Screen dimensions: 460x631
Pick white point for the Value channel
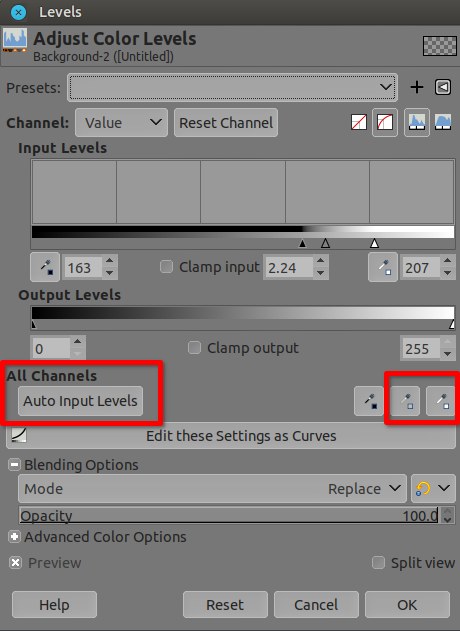coord(383,267)
